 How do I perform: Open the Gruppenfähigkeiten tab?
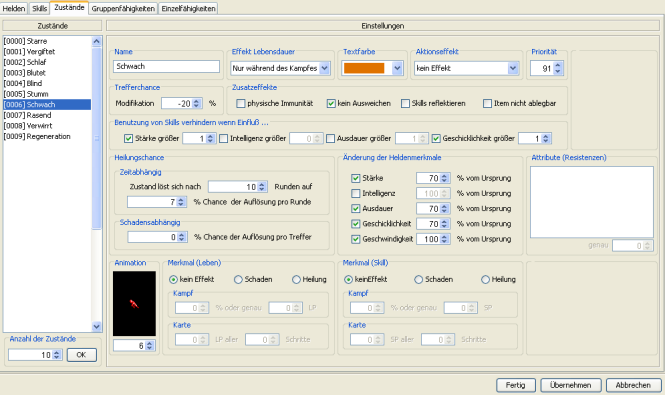pos(123,8)
